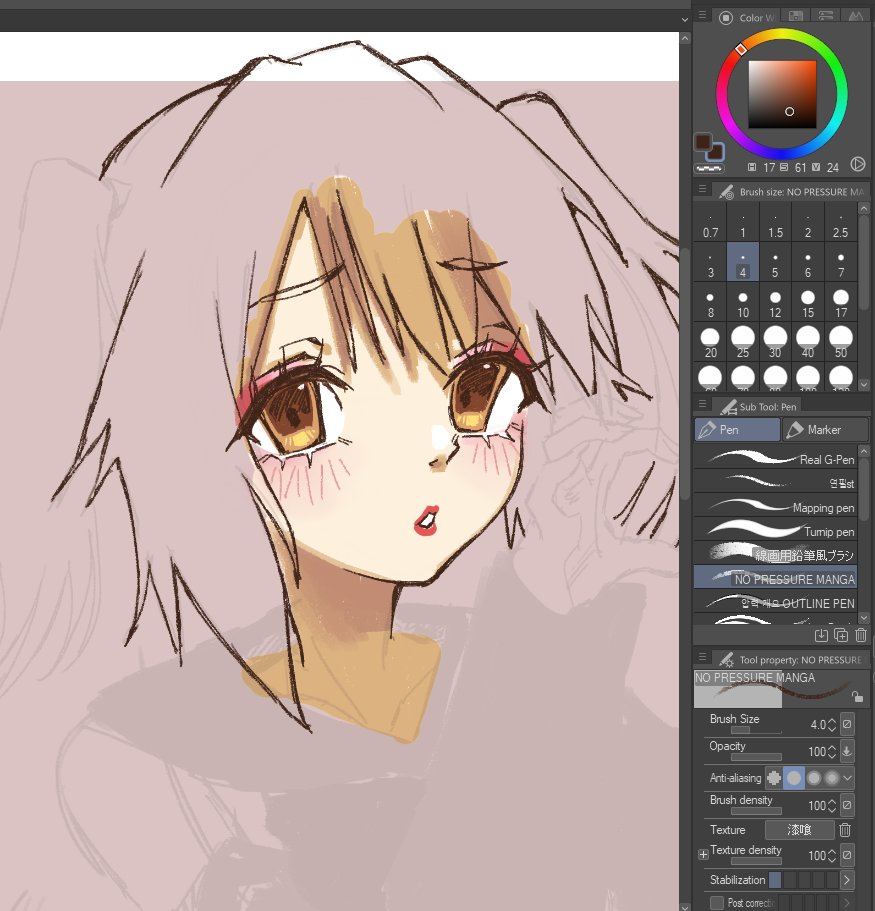Click the Texture 漆喰 button
Image resolution: width=875 pixels, height=911 pixels.
pos(800,829)
